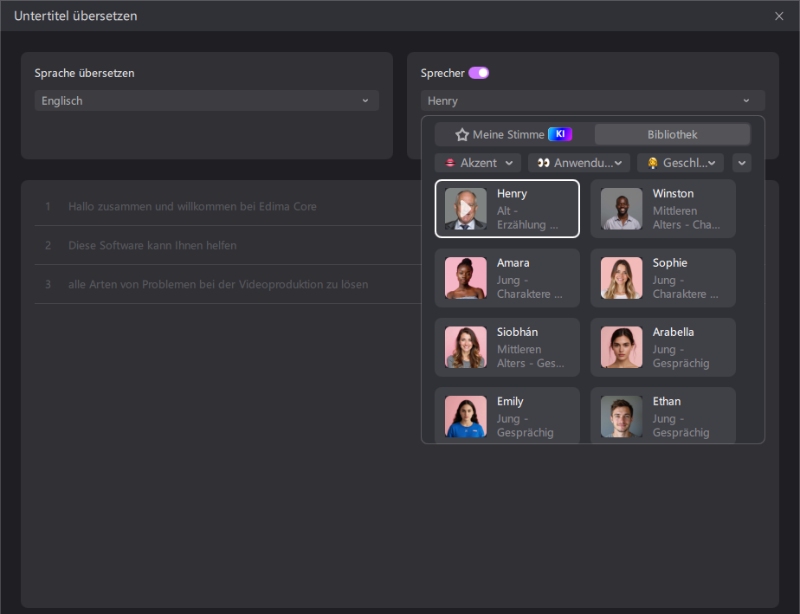Viewport: 800px width, 614px height.
Task: Select subtitle line 'Diese Software kann Ihnen helfen'
Action: 152,246
